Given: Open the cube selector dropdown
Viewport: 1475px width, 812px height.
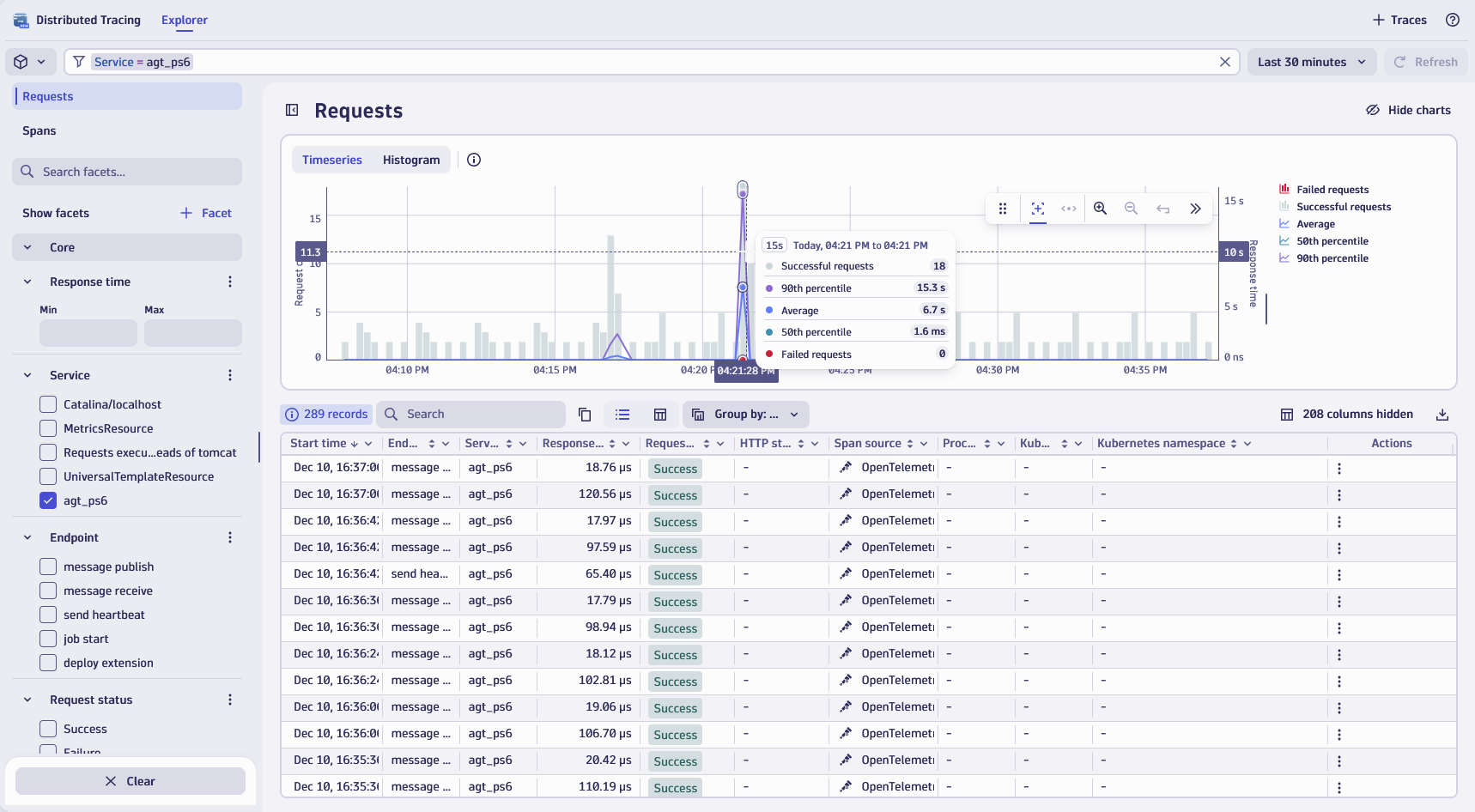Looking at the screenshot, I should point(30,62).
